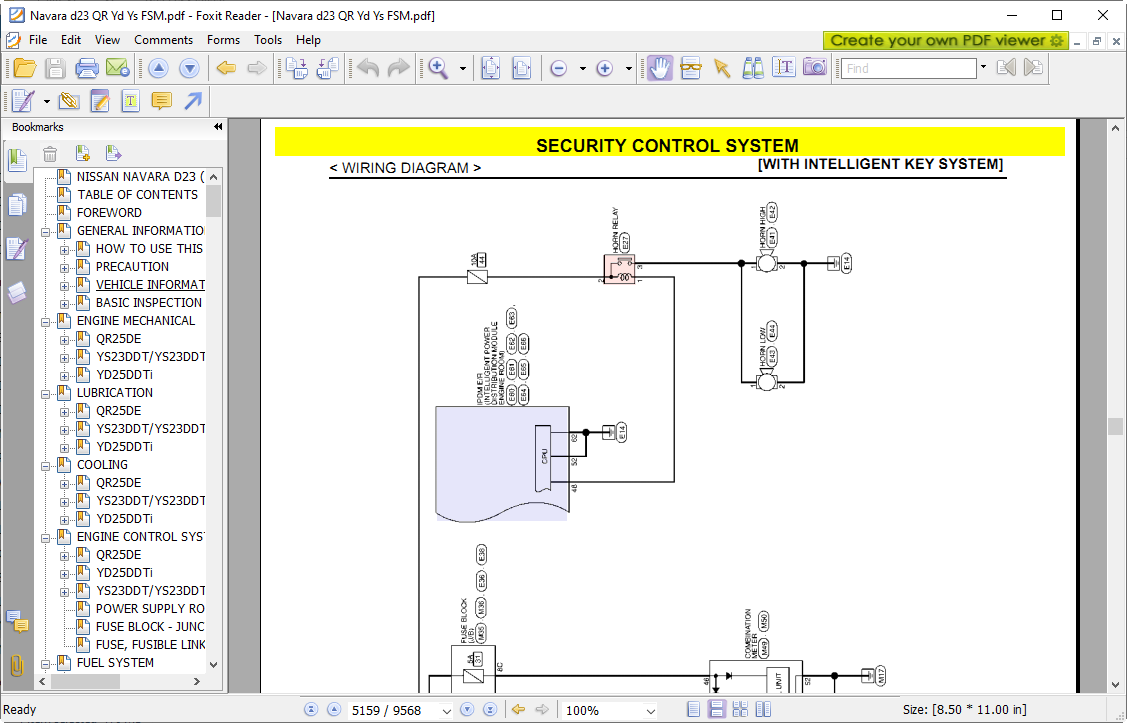This screenshot has height=723, width=1127.
Task: Click the Create your own PDF viewer banner
Action: pos(945,40)
